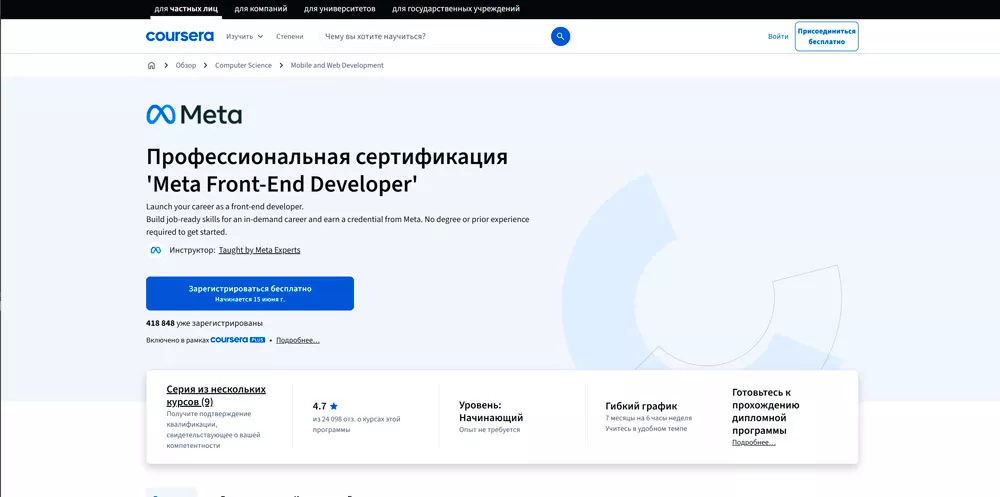Click the large Meta logo
Viewport: 1000px width, 497px height.
[x=194, y=115]
